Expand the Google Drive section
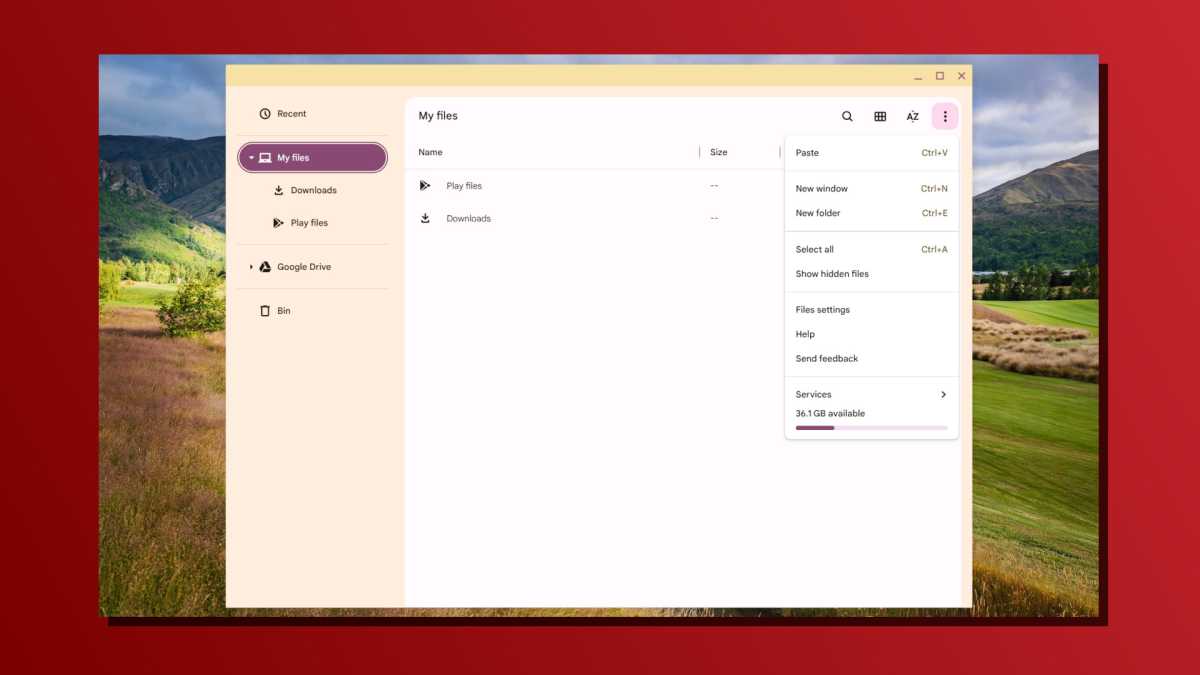The image size is (1200, 675). 250,266
